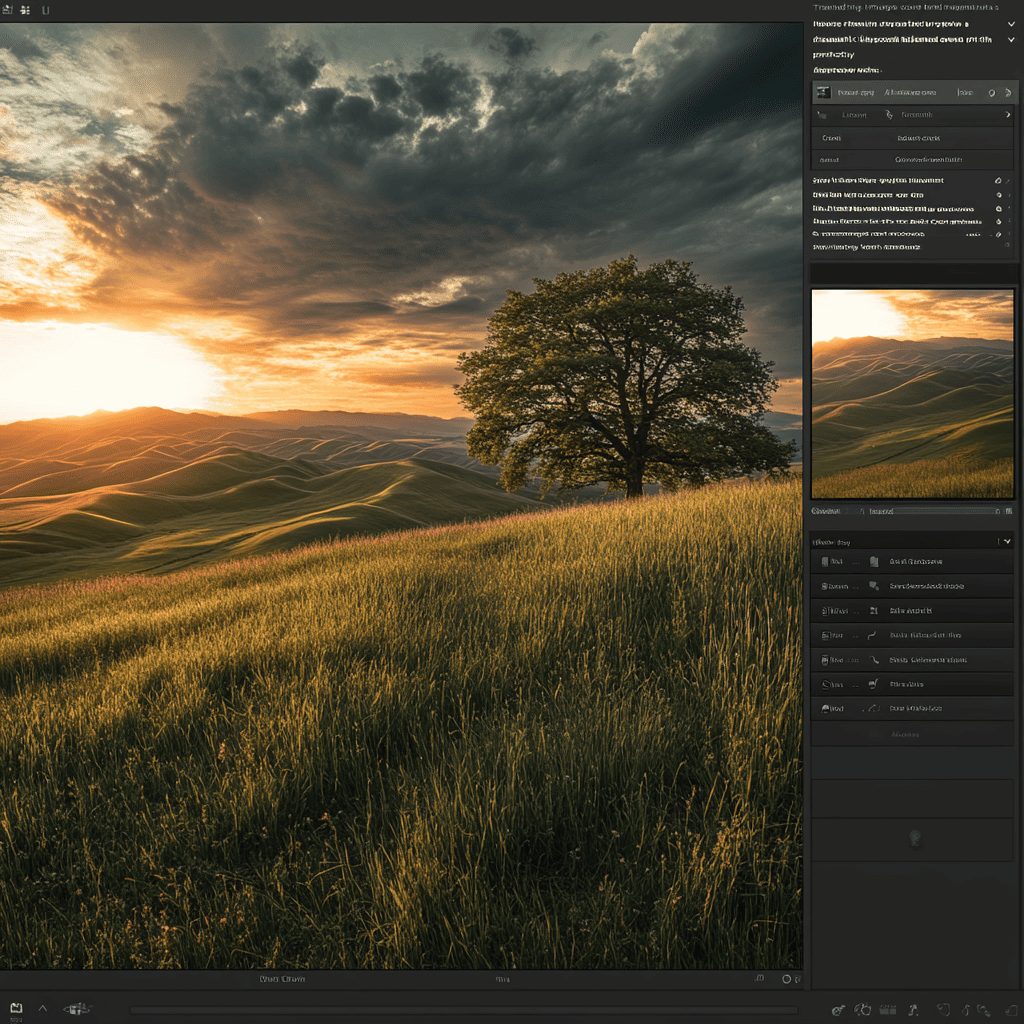Click the small thumbnail icon in the highlighted panel row
Screen dimensions: 1024x1024
point(824,93)
